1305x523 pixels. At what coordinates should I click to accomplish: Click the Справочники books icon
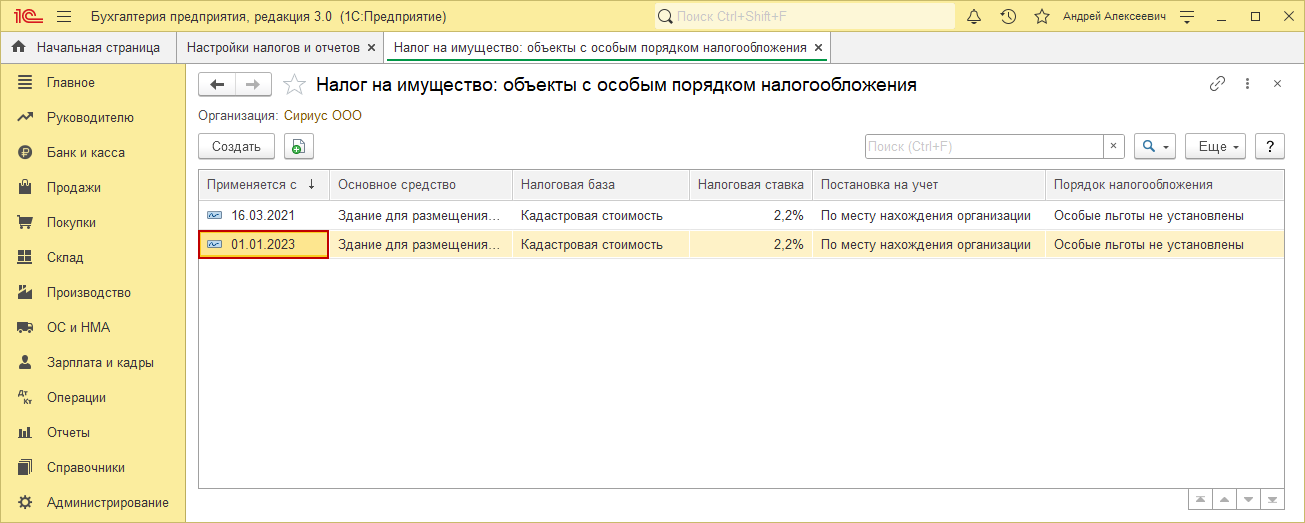tap(26, 467)
